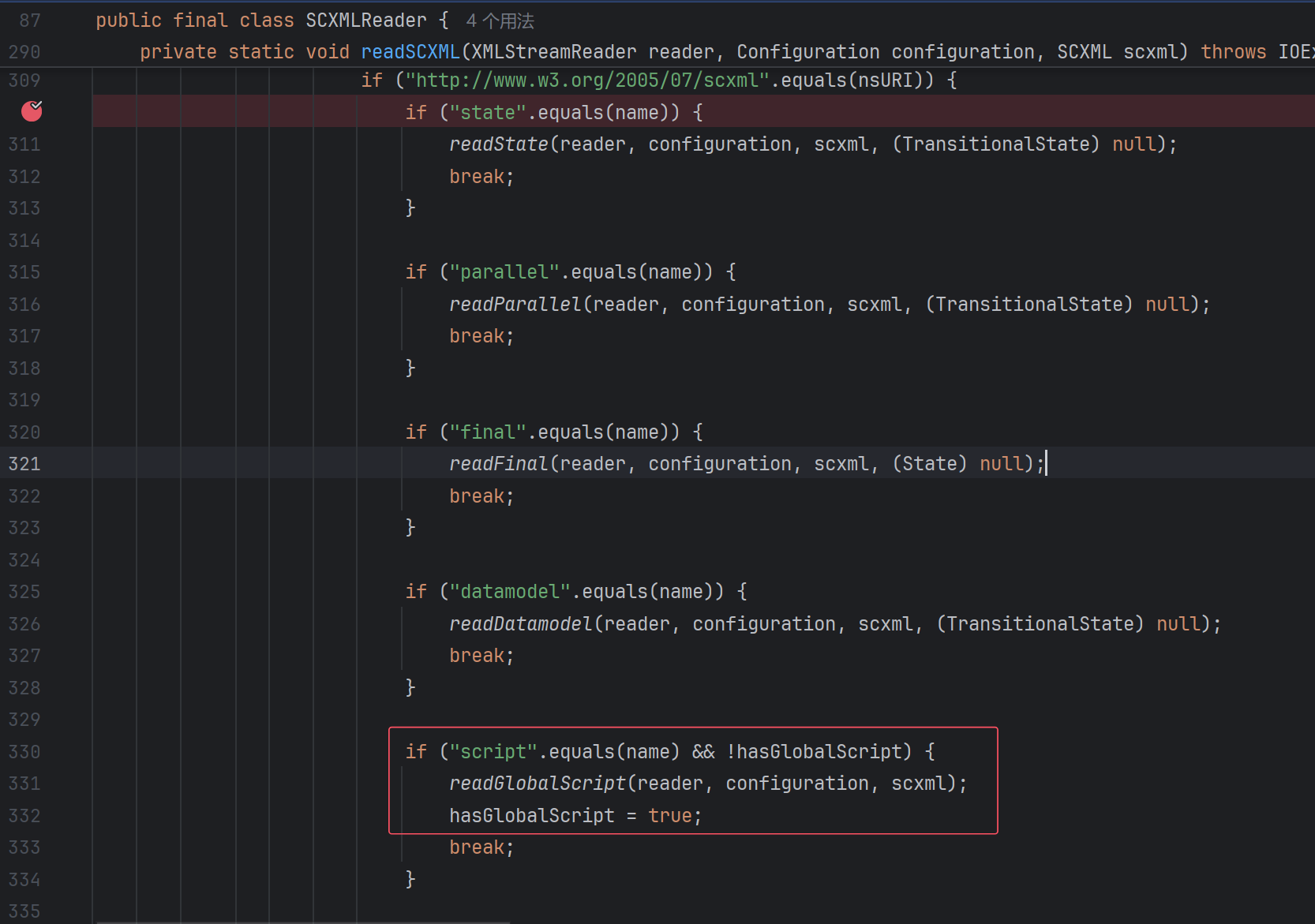The width and height of the screenshot is (1315, 924).
Task: Click the readGlobalScript method call
Action: coord(537,784)
